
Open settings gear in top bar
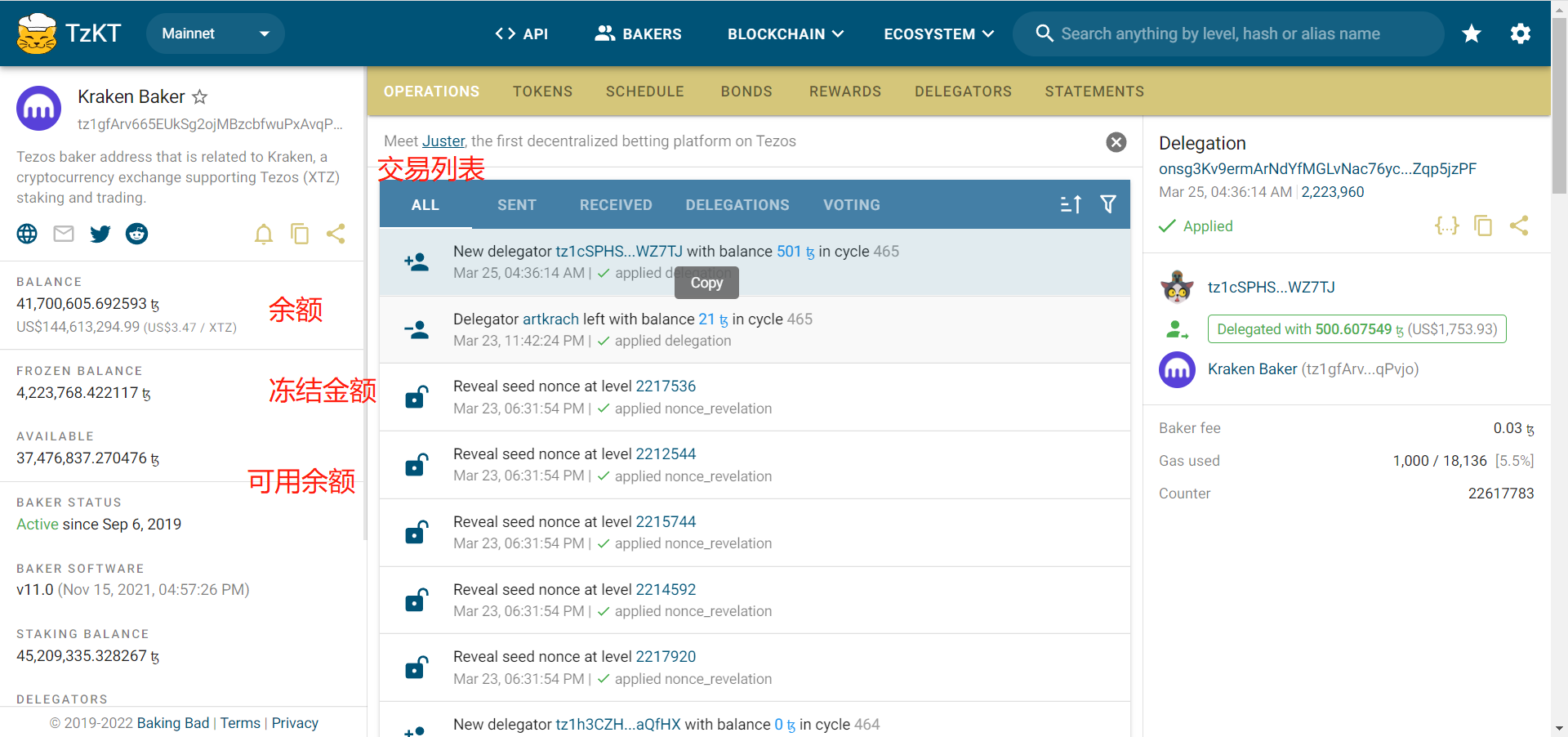point(1520,33)
